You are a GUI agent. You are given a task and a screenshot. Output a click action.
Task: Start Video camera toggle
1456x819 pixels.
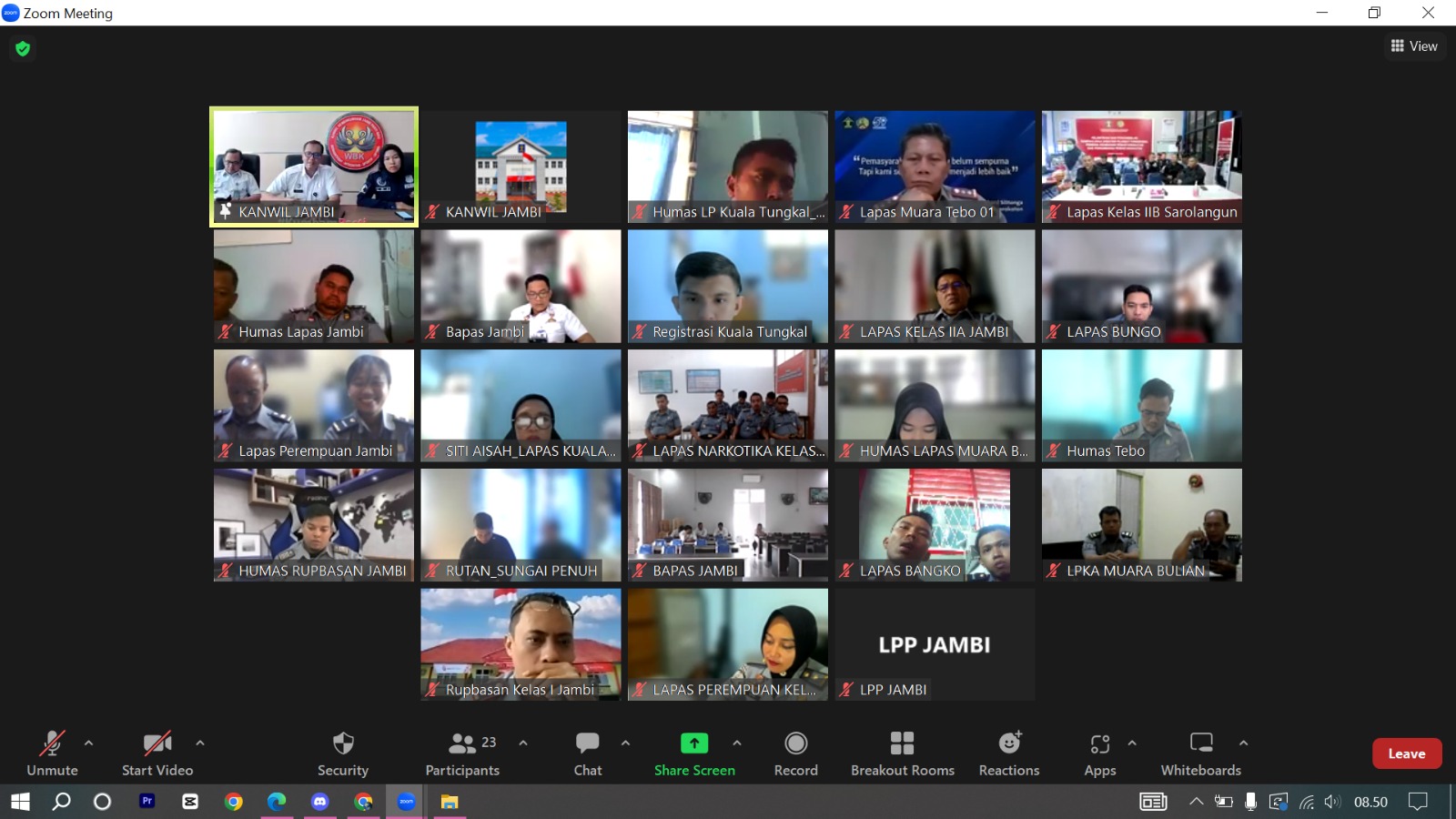[157, 753]
